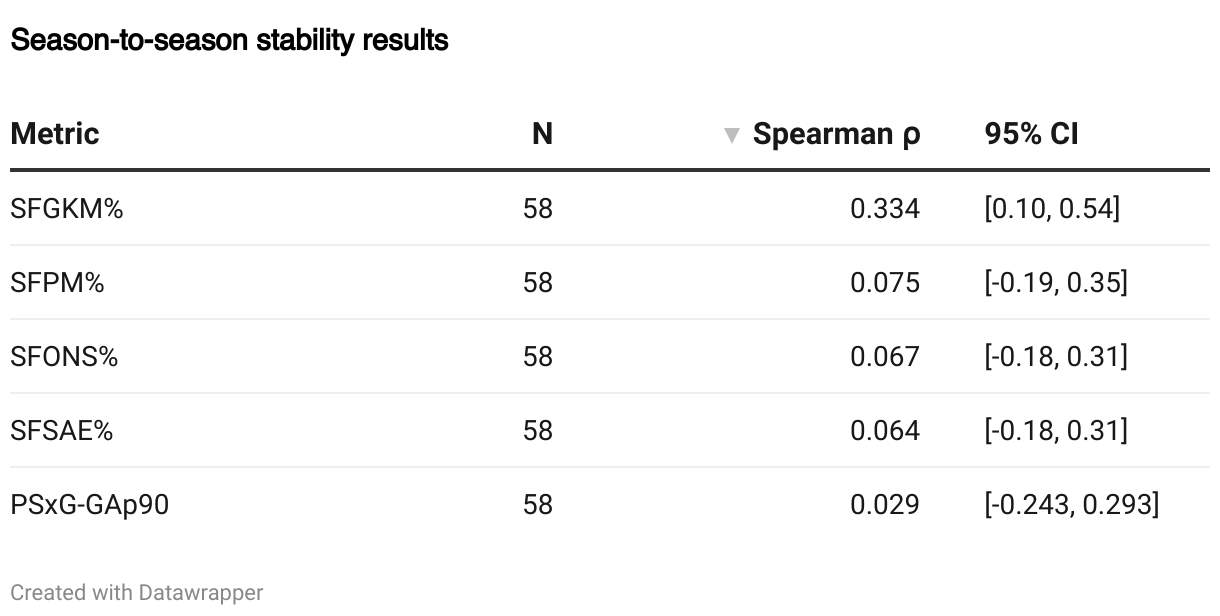Click the [-0.243, 0.293] confidence interval

tap(1072, 505)
